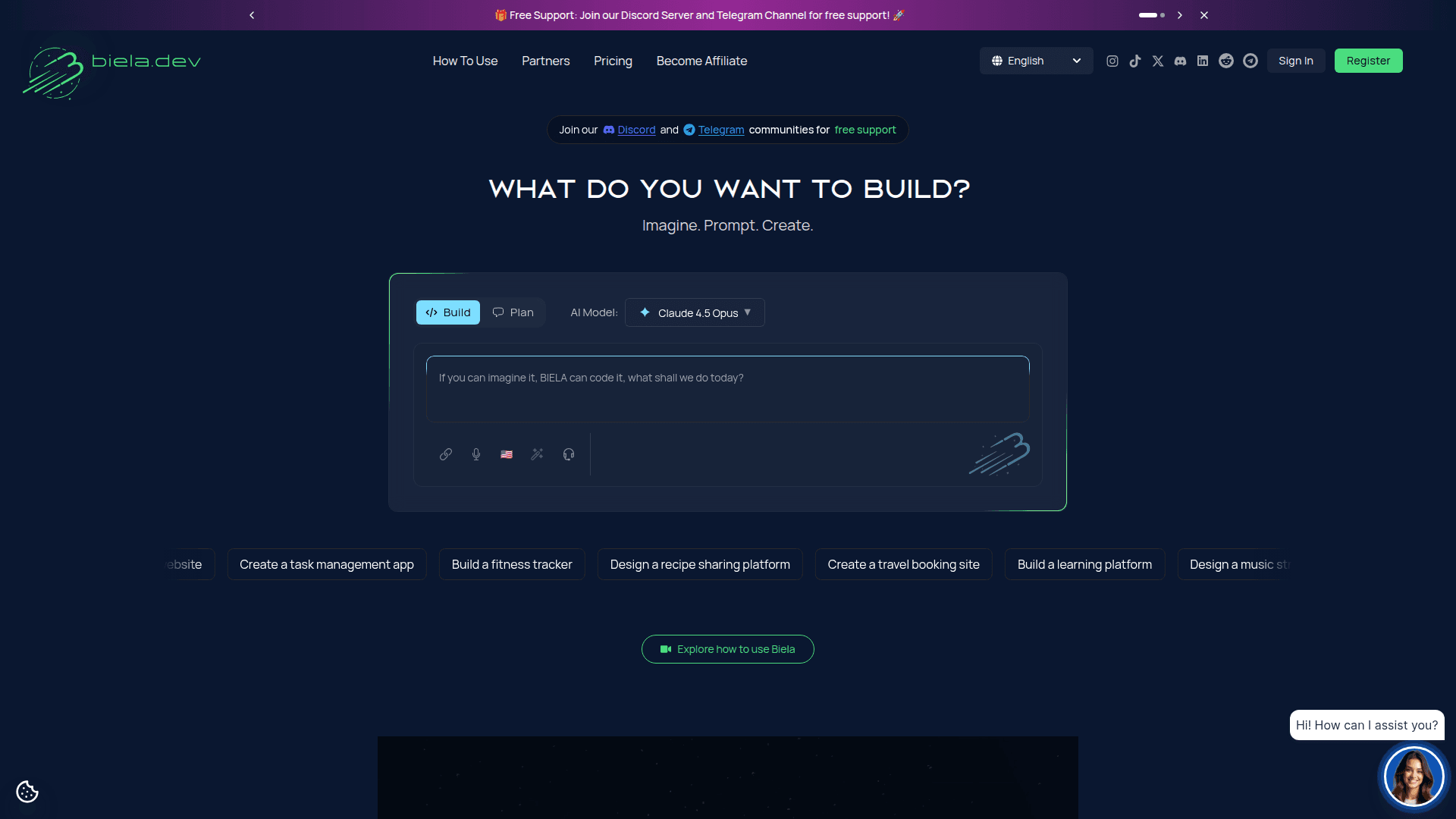The image size is (1456, 819).
Task: Click the microphone voice input icon
Action: click(x=476, y=454)
